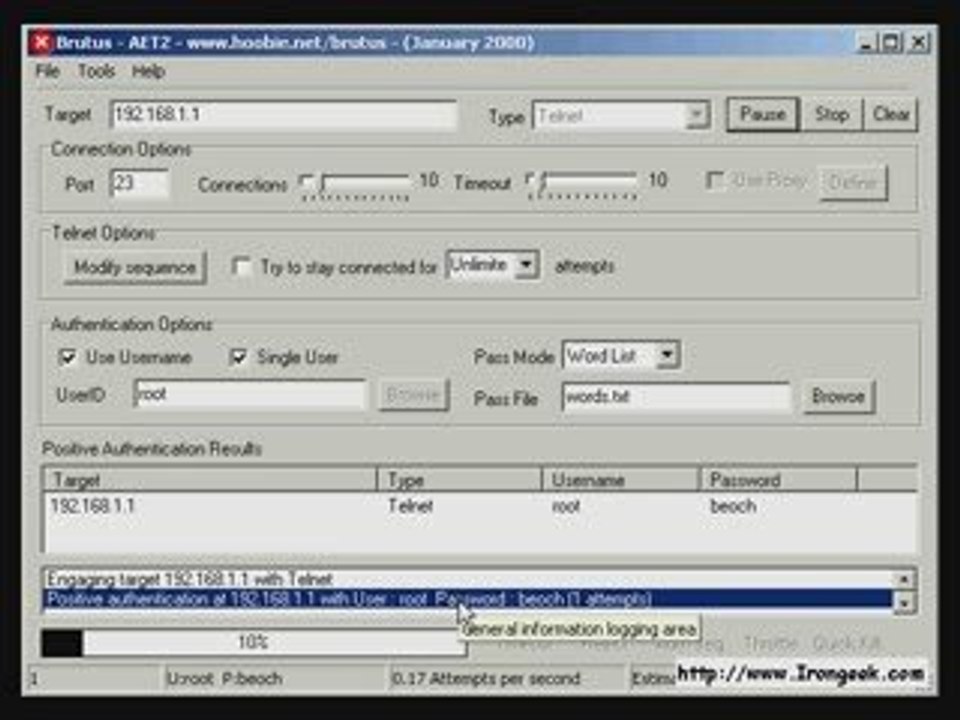Adjust the Timeout slider
960x720 pixels.
[x=582, y=184]
